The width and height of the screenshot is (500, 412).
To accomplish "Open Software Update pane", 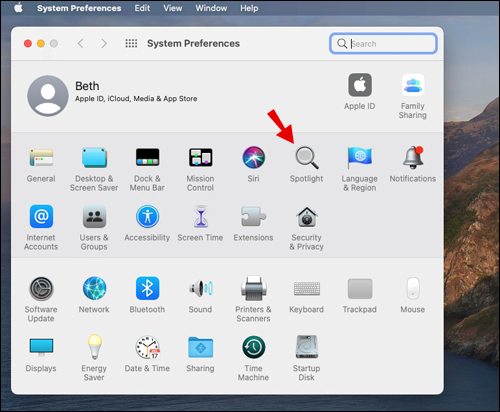I will click(41, 288).
